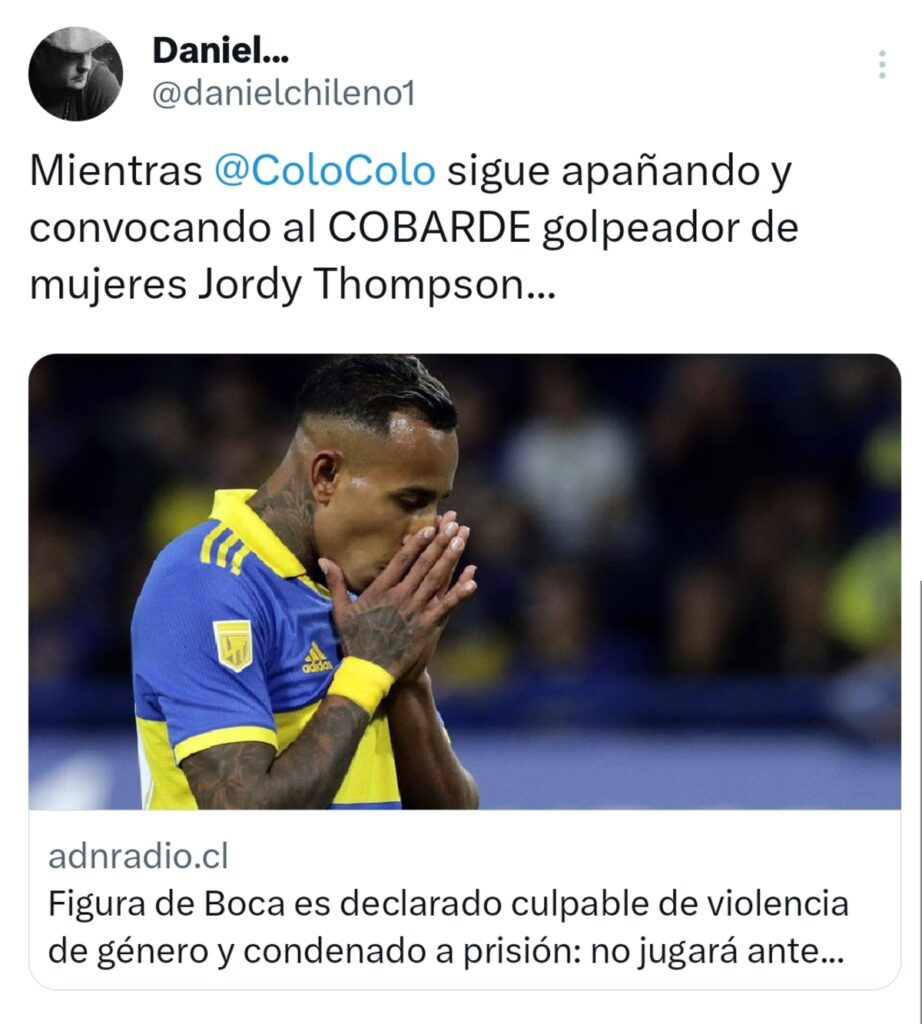This screenshot has height=1024, width=922.
Task: Click the word Mientras starting the tweet
Action: click(116, 172)
